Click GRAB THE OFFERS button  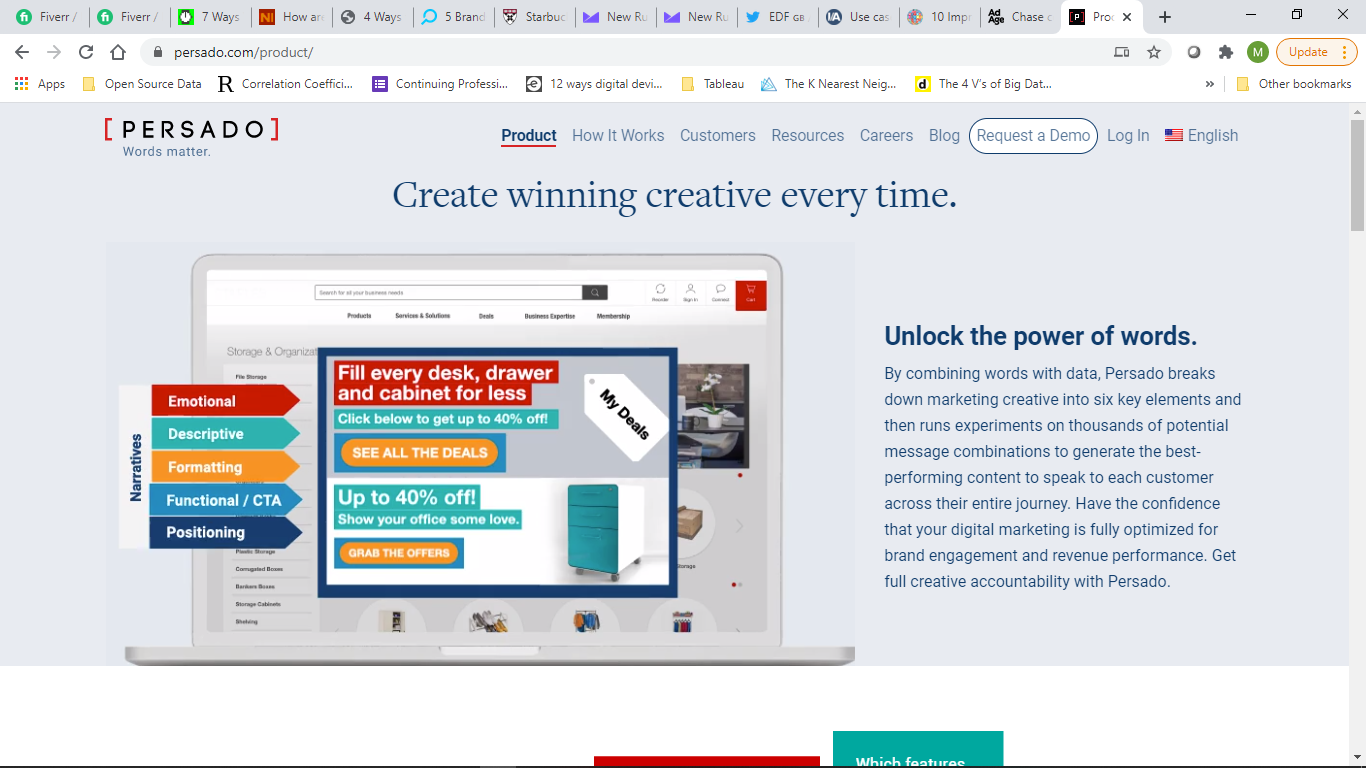click(399, 552)
